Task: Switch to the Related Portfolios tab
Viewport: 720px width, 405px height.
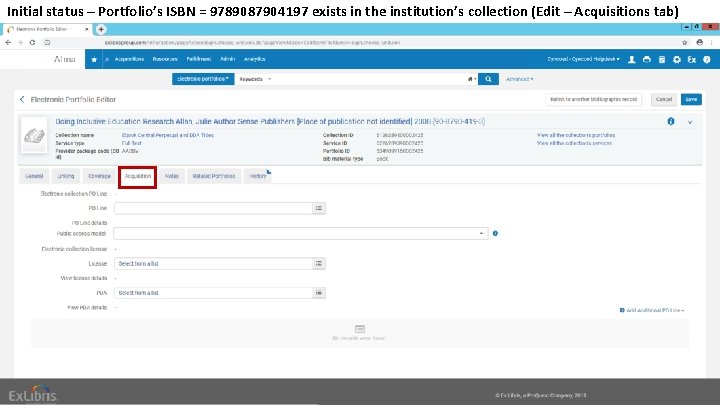Action: [x=214, y=176]
